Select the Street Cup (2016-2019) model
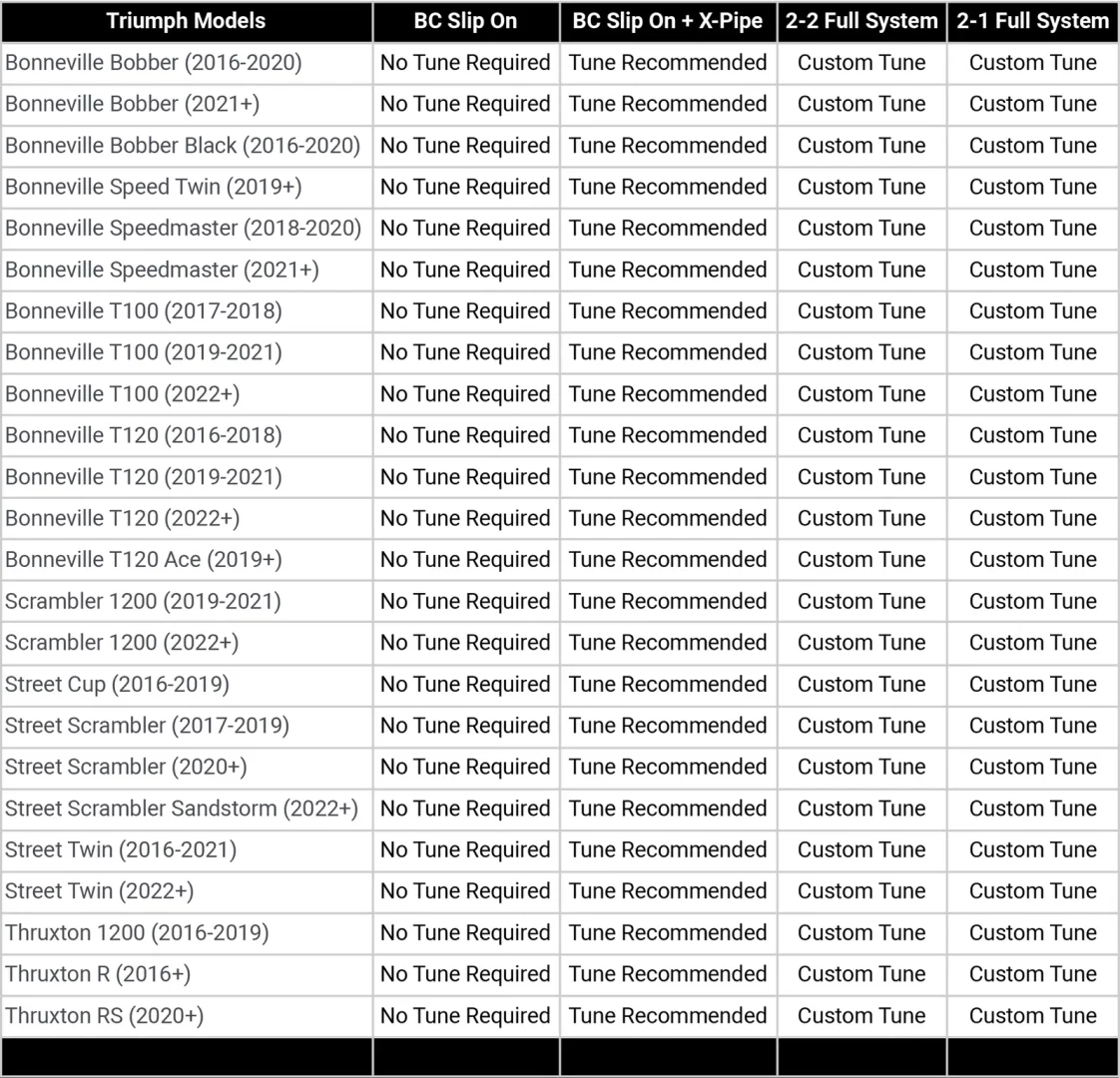The height and width of the screenshot is (1078, 1120). click(x=117, y=685)
